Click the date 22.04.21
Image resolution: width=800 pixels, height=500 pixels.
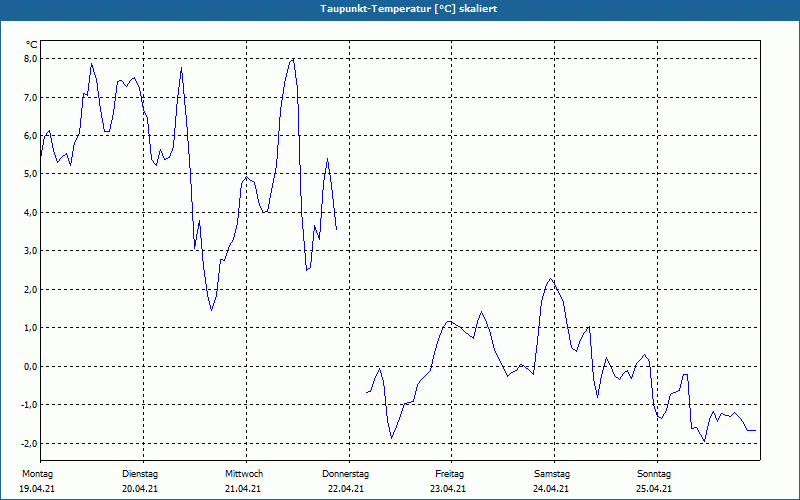pos(346,489)
